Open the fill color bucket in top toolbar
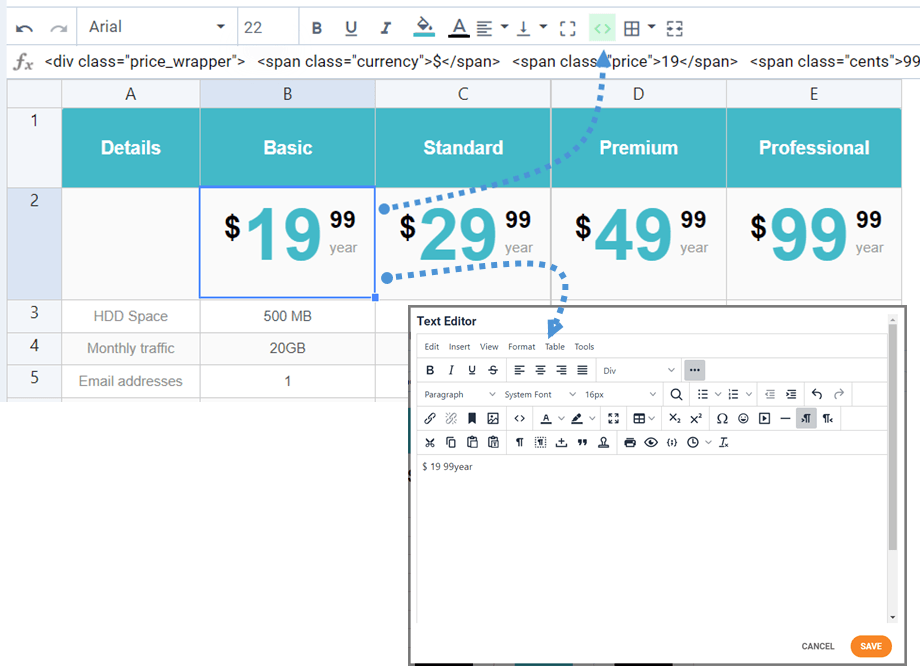The width and height of the screenshot is (920, 666). [424, 28]
